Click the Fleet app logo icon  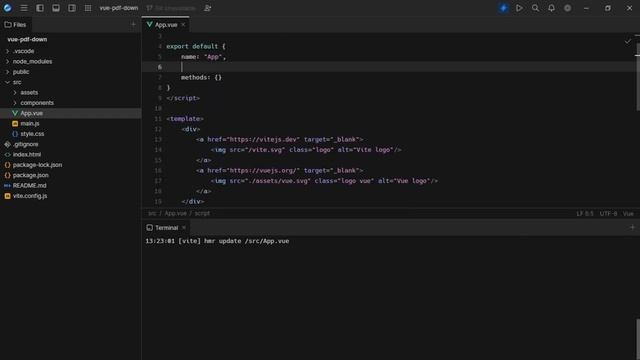(x=7, y=8)
